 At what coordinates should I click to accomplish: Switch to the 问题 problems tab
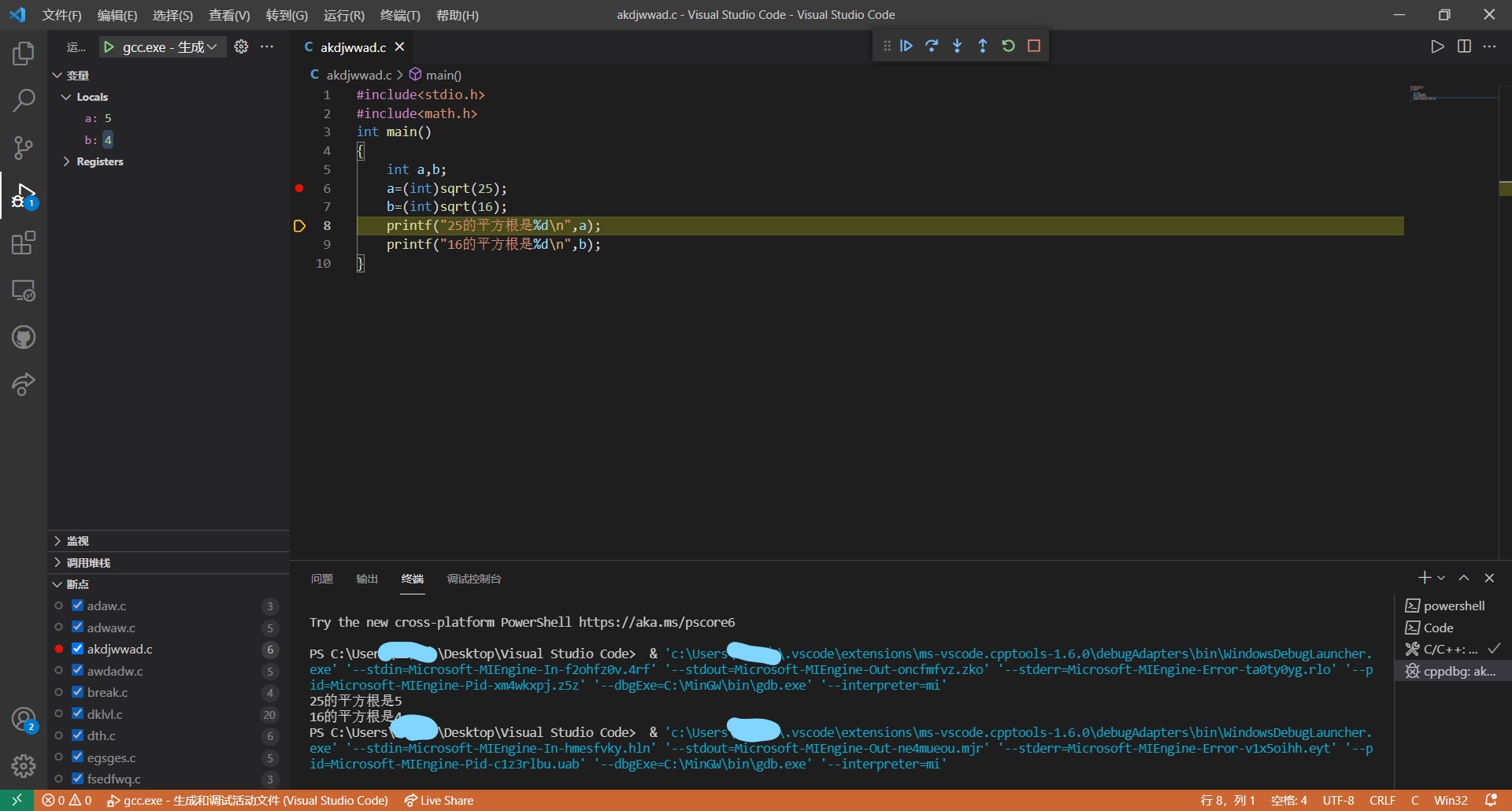[322, 579]
